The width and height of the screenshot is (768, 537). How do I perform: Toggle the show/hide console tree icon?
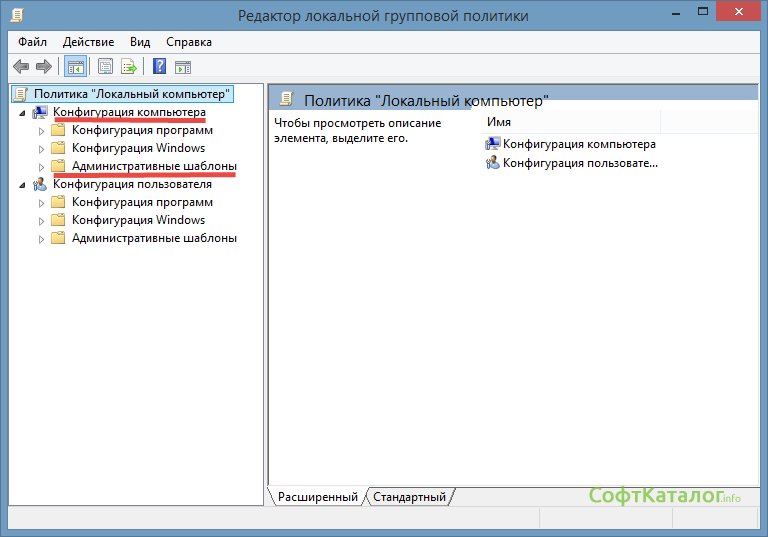click(74, 67)
